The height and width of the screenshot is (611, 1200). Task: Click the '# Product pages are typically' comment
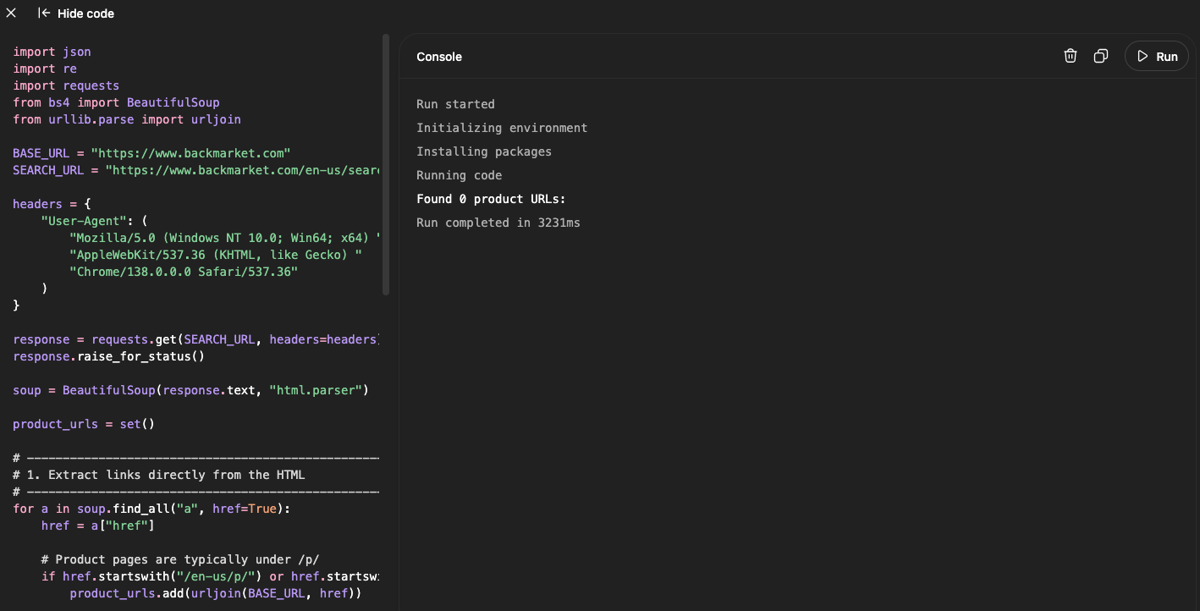pyautogui.click(x=180, y=560)
